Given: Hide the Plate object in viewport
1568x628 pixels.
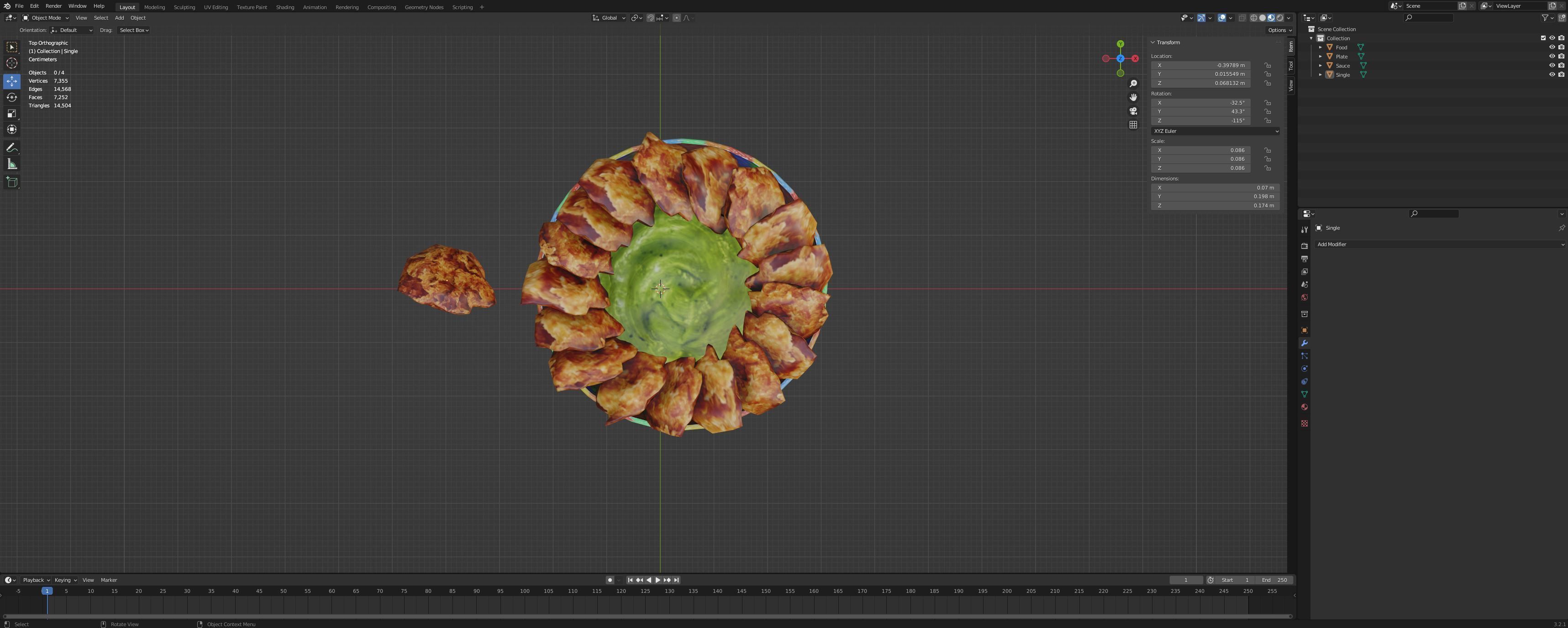Looking at the screenshot, I should pos(1552,56).
